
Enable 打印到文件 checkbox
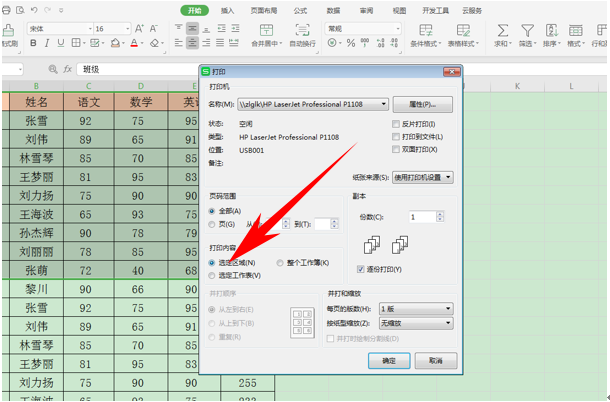click(396, 137)
